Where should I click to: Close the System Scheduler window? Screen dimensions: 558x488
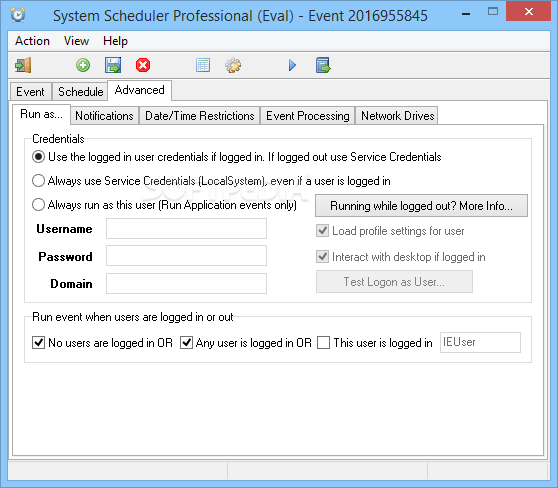(528, 11)
